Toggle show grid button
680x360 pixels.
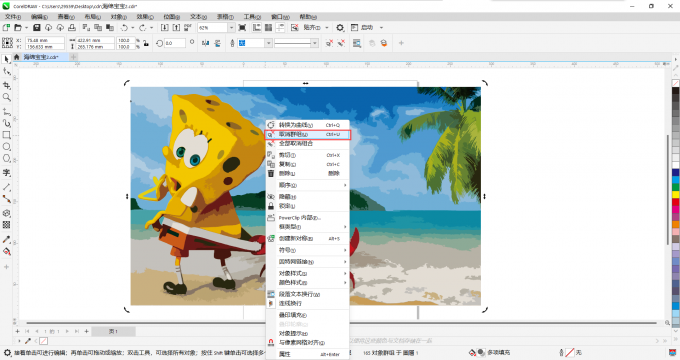coord(268,27)
